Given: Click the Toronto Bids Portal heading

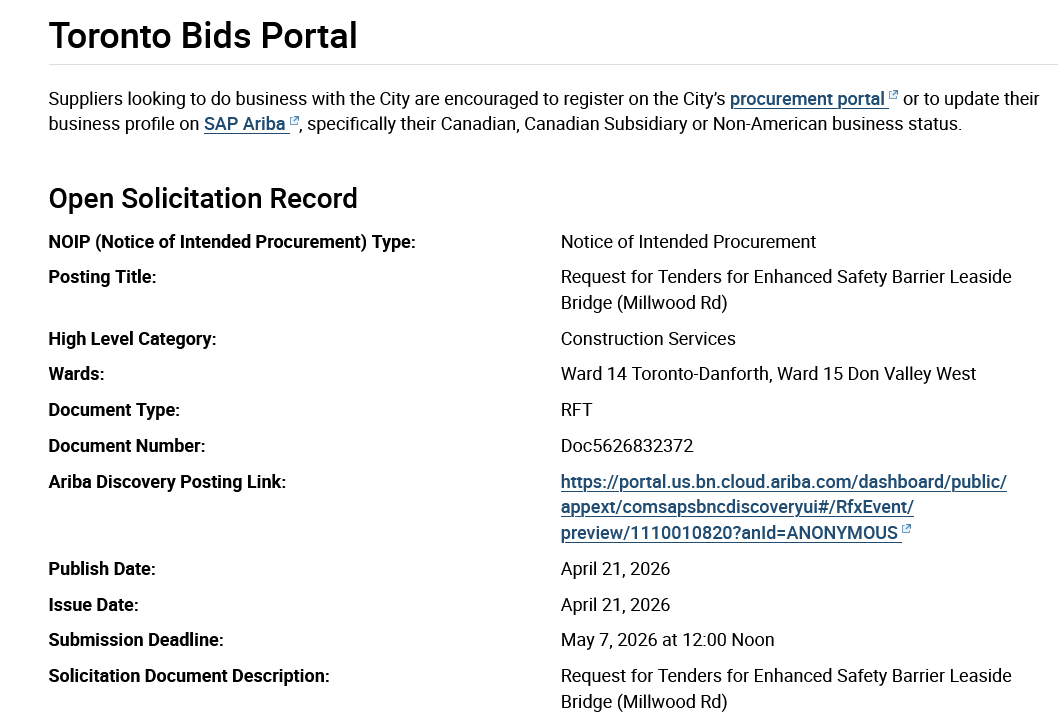Looking at the screenshot, I should (203, 36).
